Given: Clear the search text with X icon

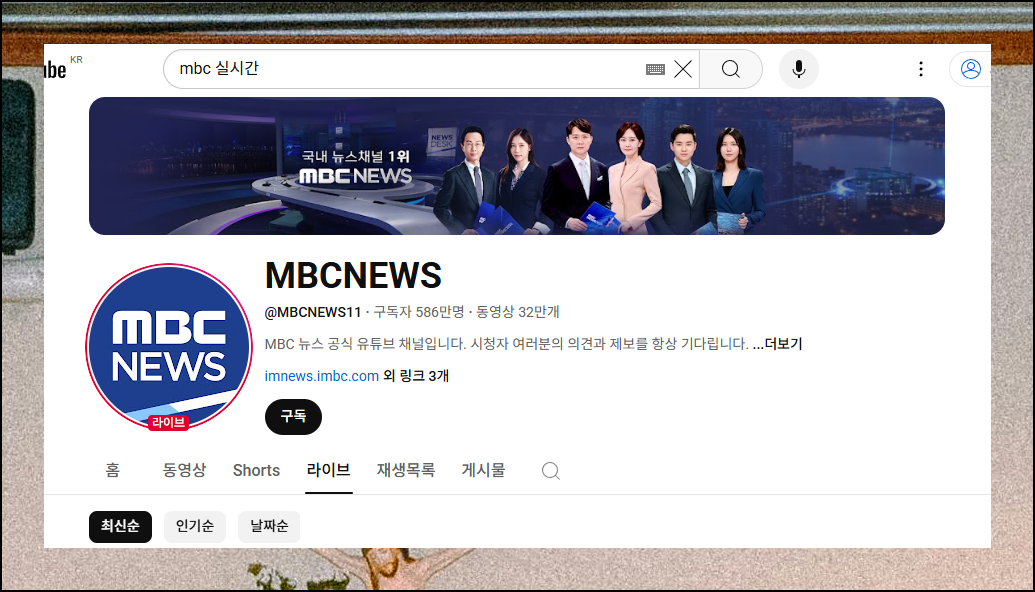Looking at the screenshot, I should (x=683, y=69).
